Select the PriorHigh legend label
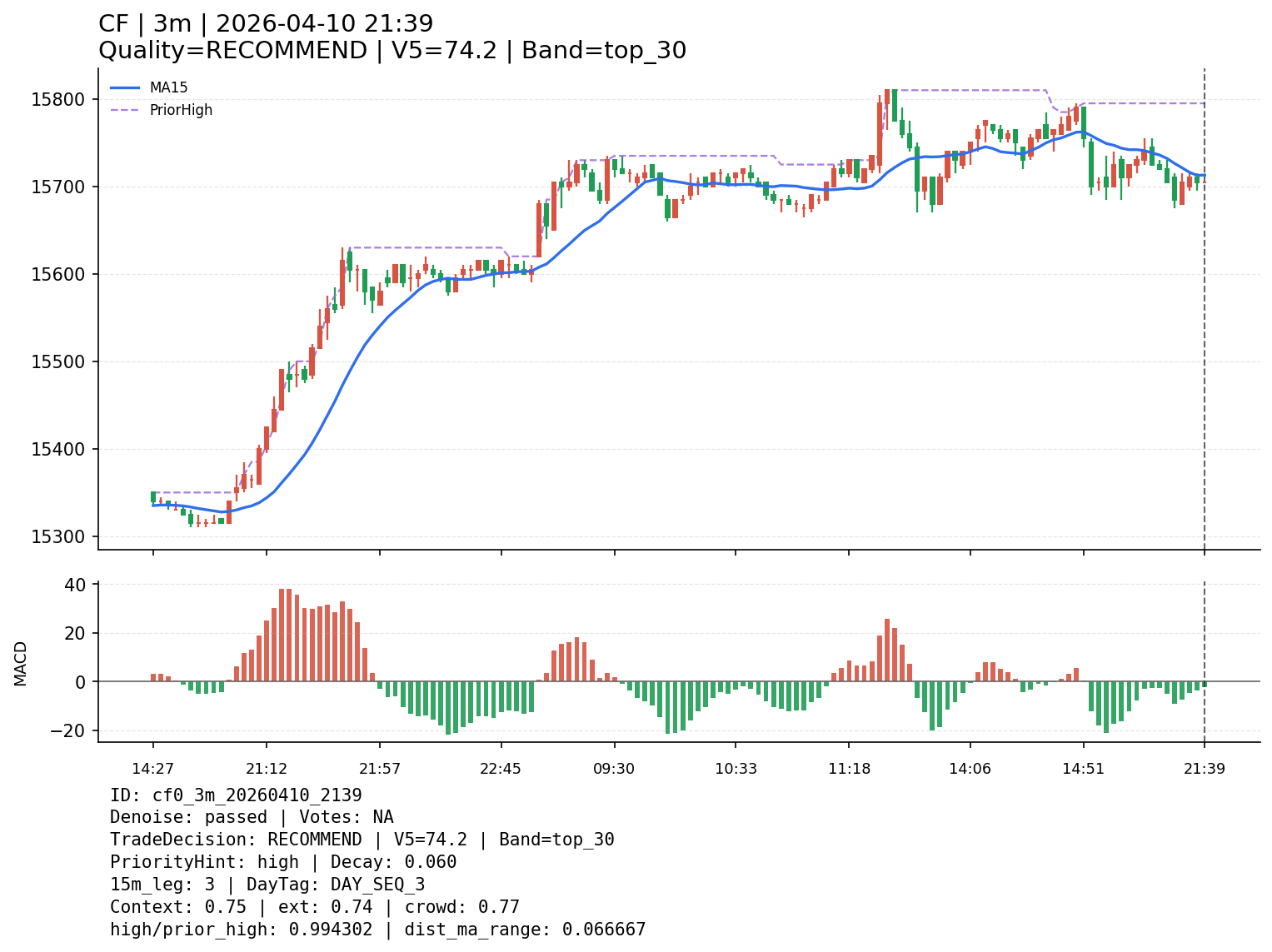 181,110
